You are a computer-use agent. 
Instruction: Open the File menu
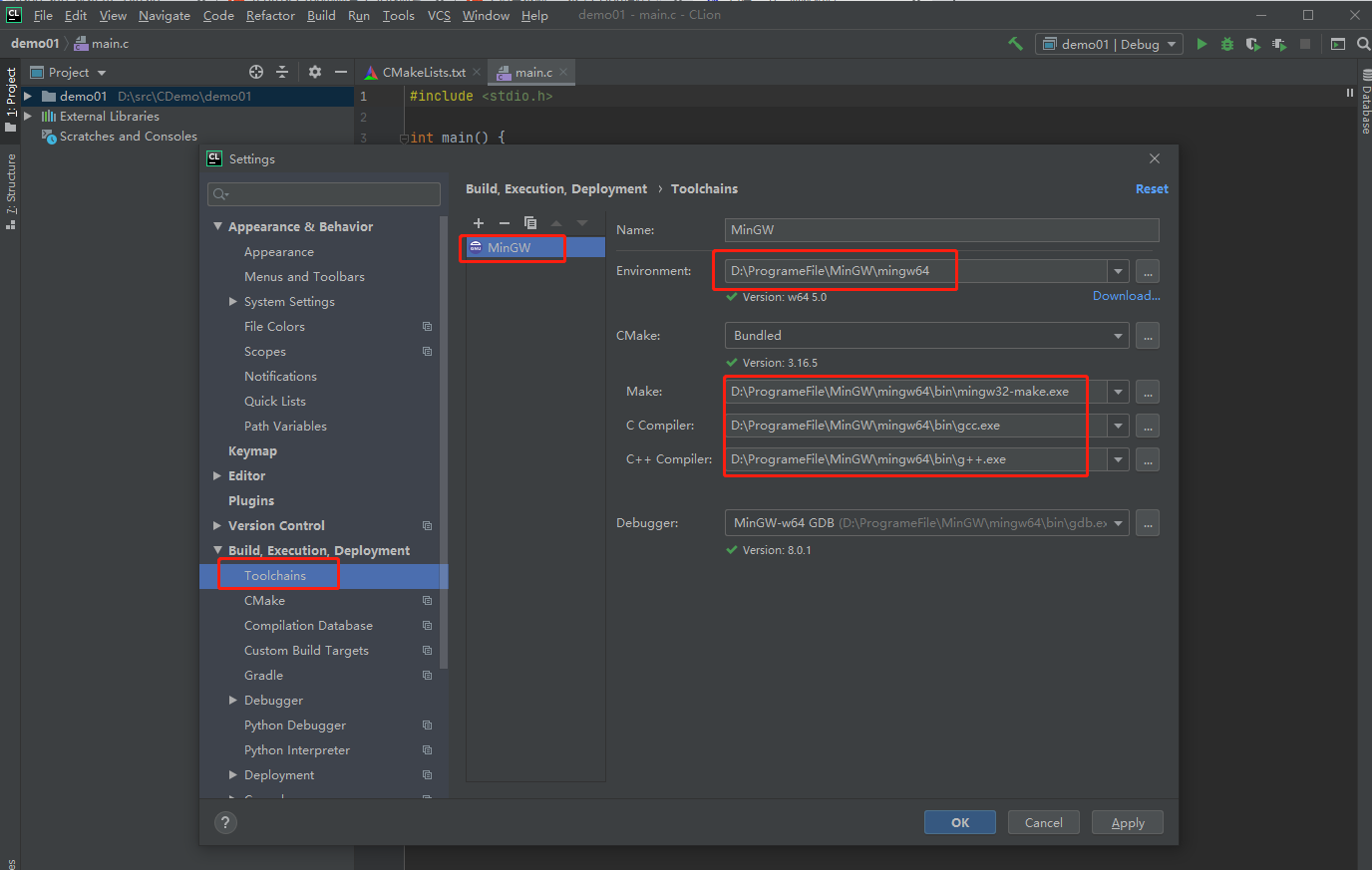[43, 15]
